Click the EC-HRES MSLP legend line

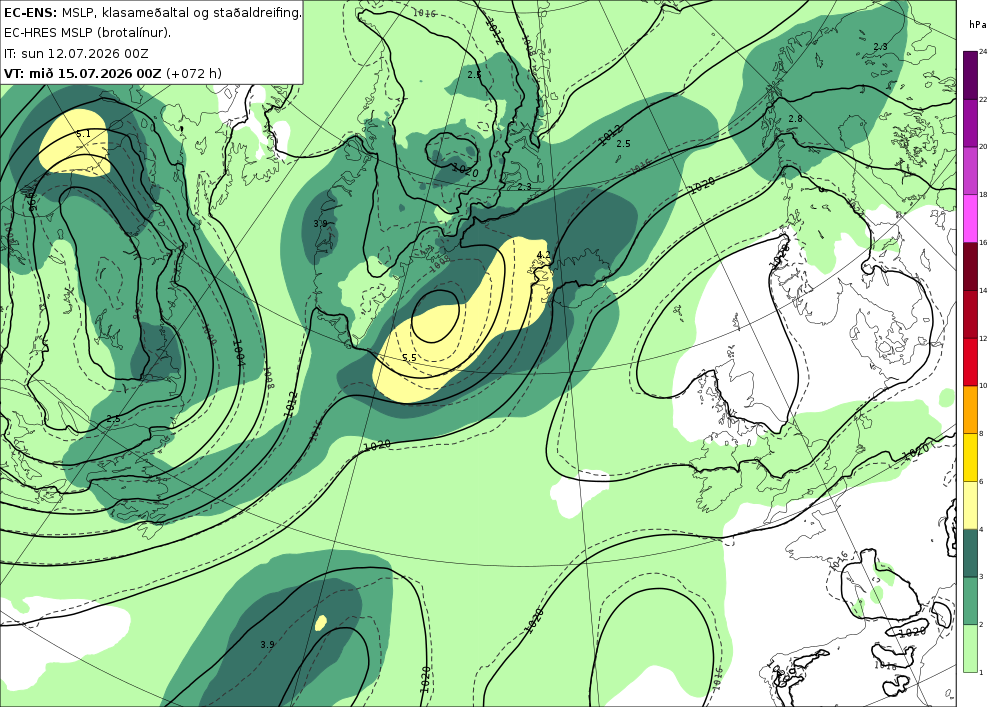pos(87,33)
